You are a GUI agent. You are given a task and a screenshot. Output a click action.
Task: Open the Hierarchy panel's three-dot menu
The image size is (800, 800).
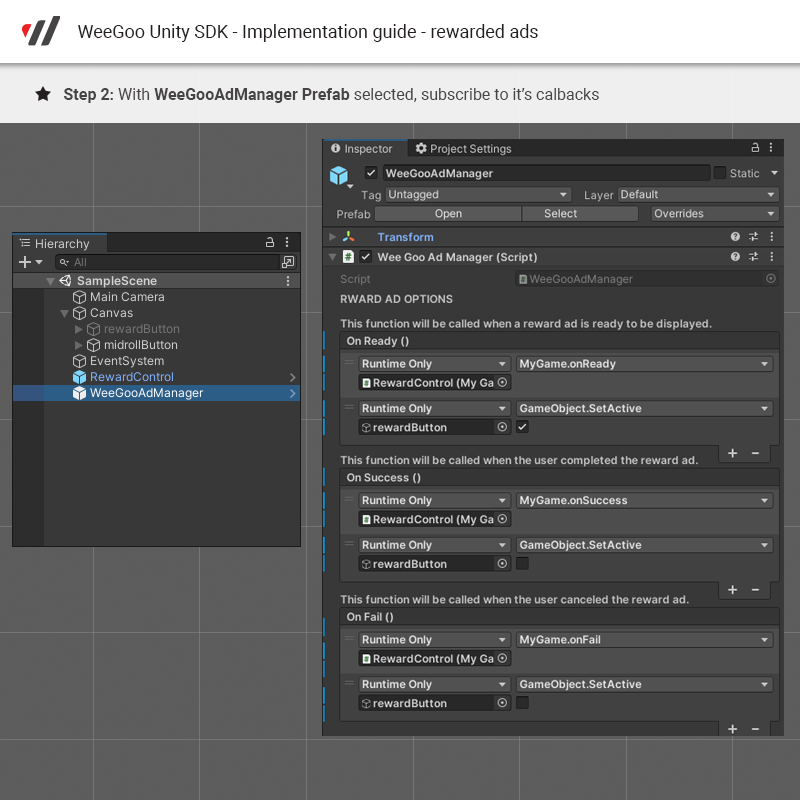287,243
